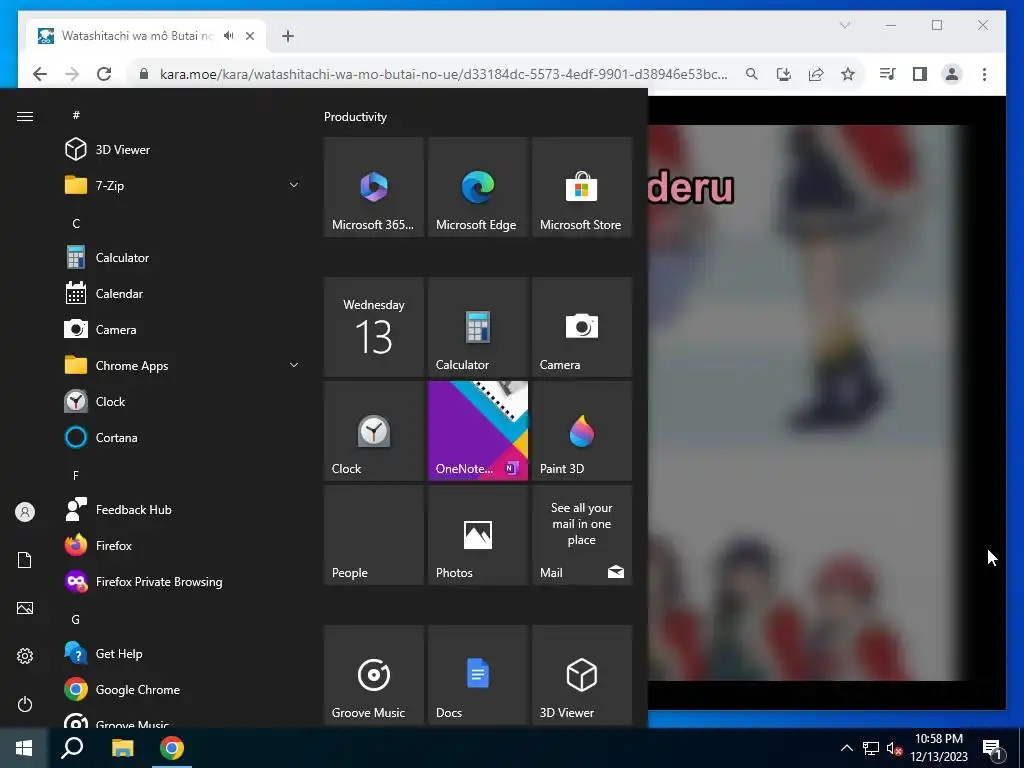
Task: Go back in Chrome history
Action: (x=40, y=74)
